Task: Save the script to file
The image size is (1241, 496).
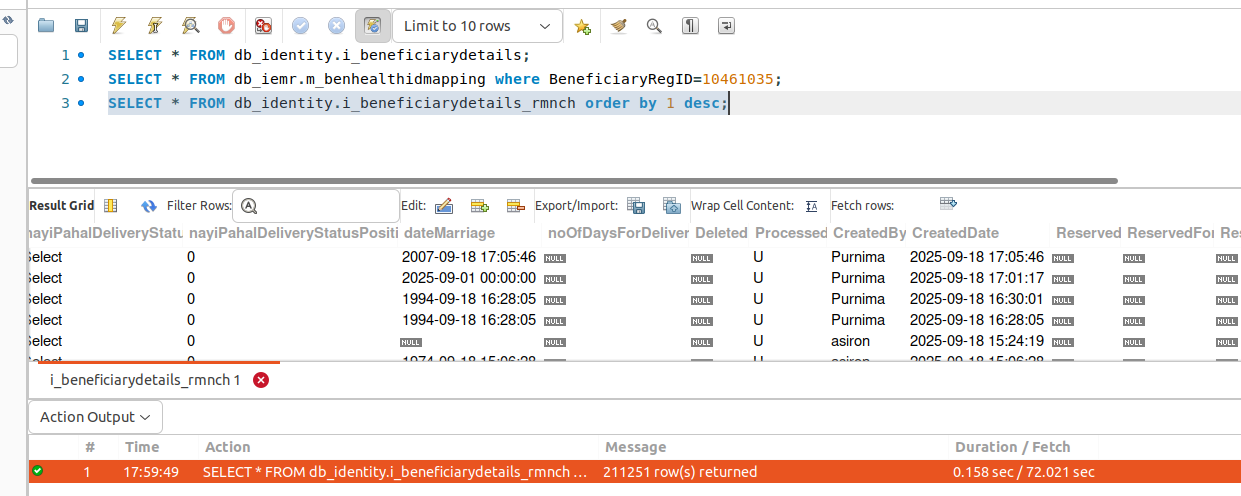Action: tap(81, 26)
